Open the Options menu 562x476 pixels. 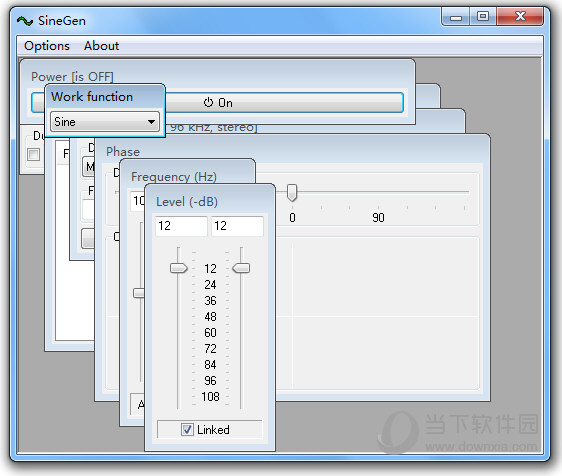tap(47, 46)
